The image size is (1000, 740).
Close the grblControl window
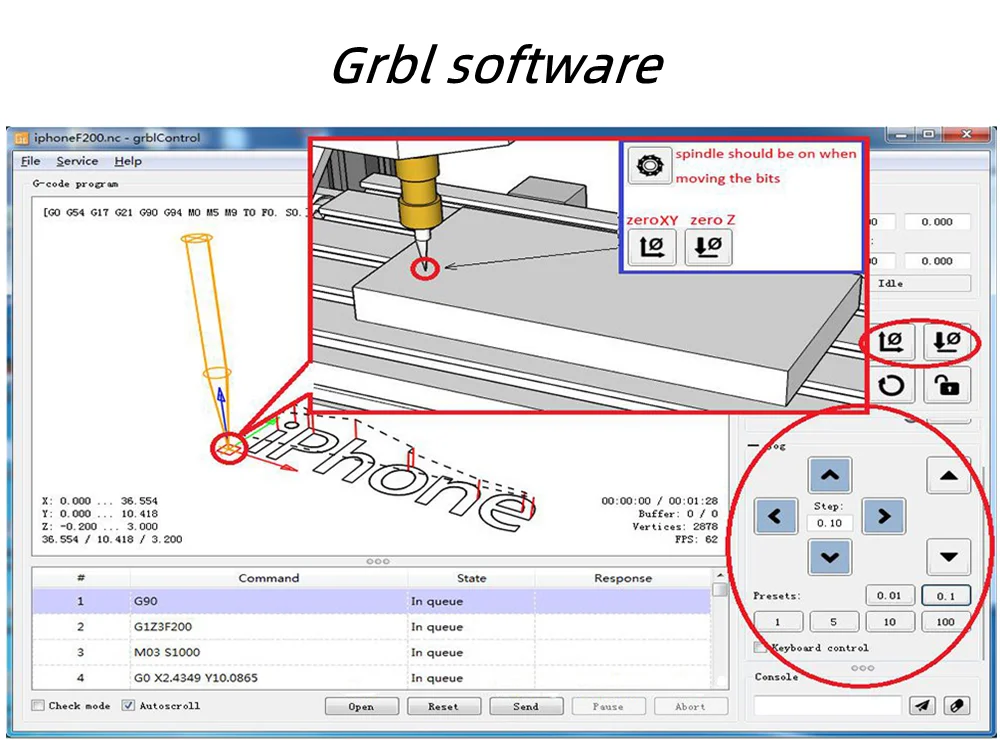click(x=966, y=134)
